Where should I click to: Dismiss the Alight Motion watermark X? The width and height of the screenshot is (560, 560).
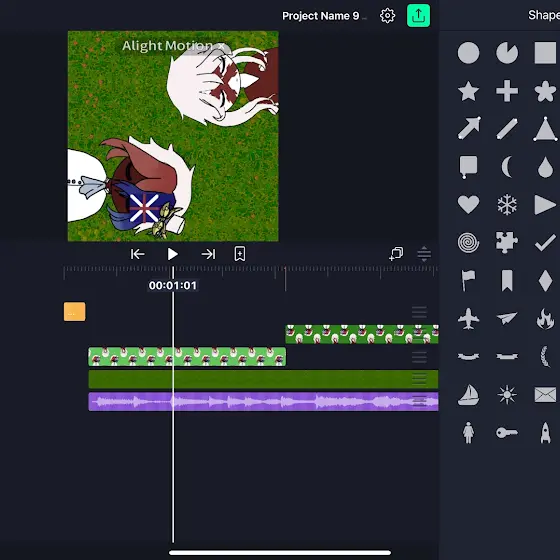coord(222,46)
